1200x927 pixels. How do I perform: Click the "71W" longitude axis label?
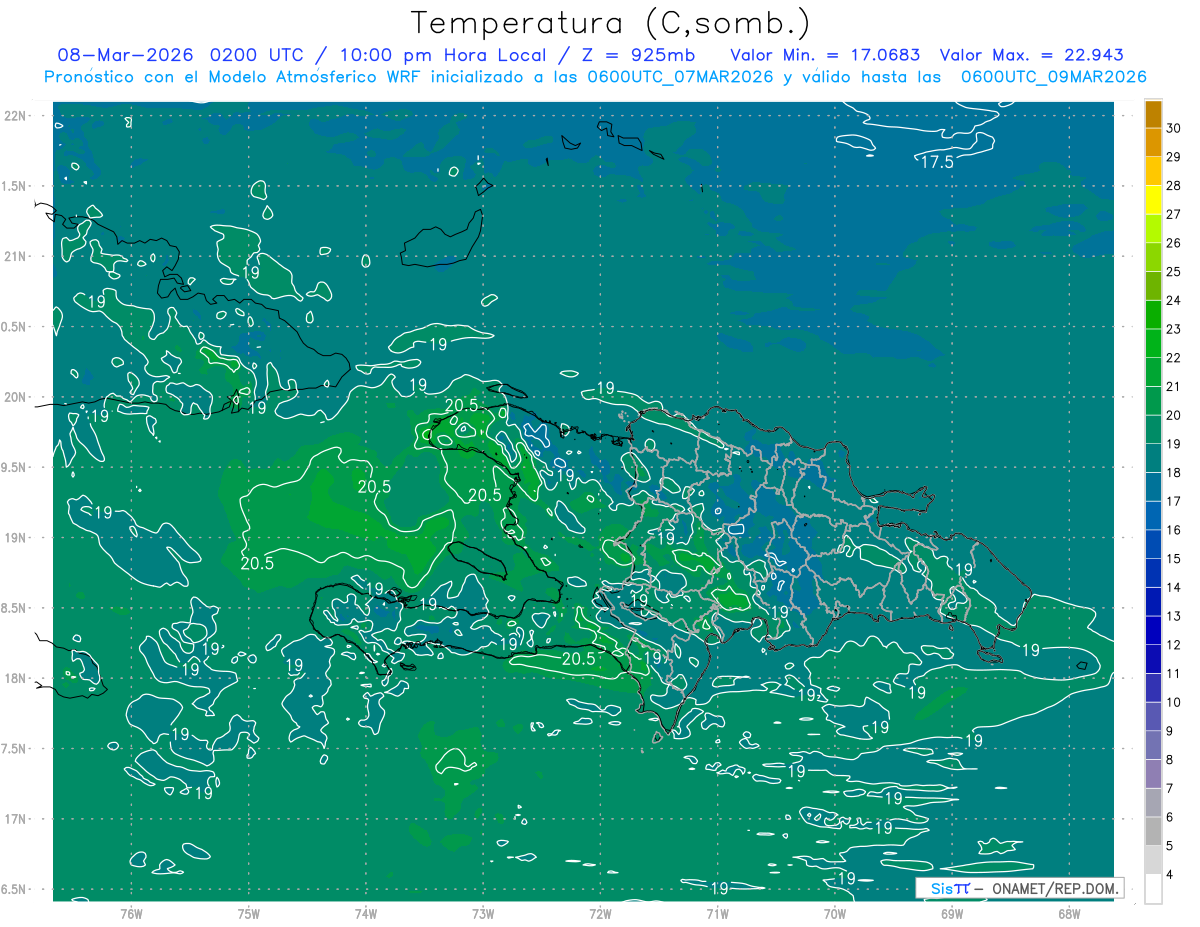pos(717,914)
